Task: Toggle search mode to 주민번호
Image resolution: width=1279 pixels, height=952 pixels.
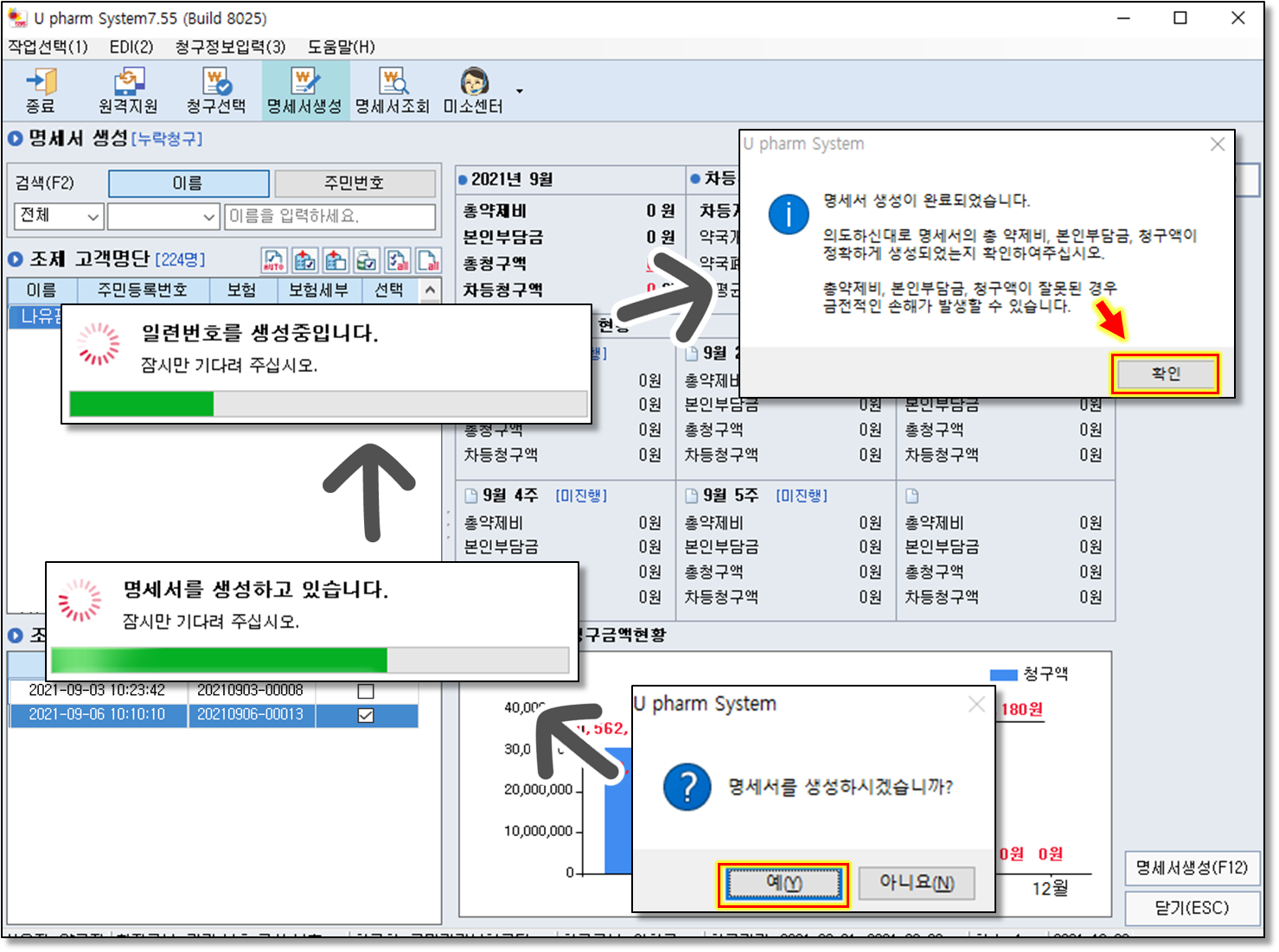Action: pos(355,183)
